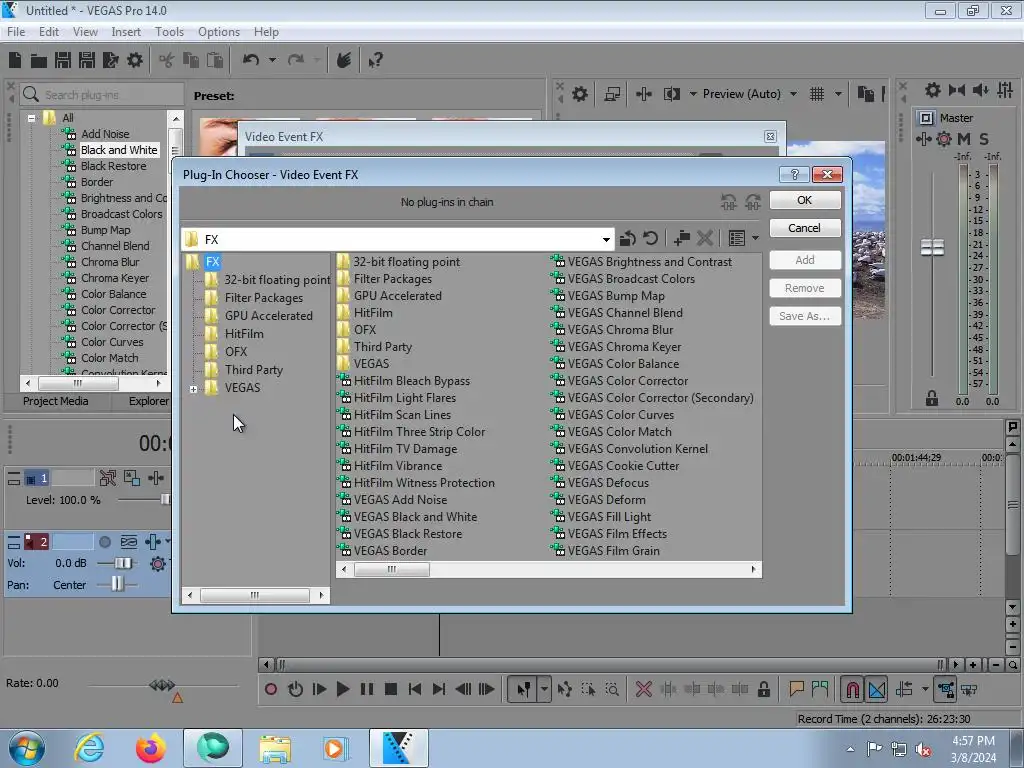Open the FX folder path dropdown
This screenshot has height=768, width=1024.
tap(606, 240)
